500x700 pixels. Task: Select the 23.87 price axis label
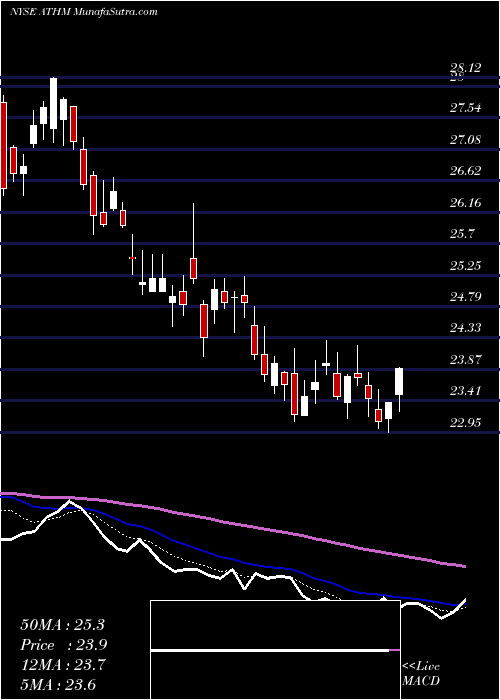(x=466, y=360)
